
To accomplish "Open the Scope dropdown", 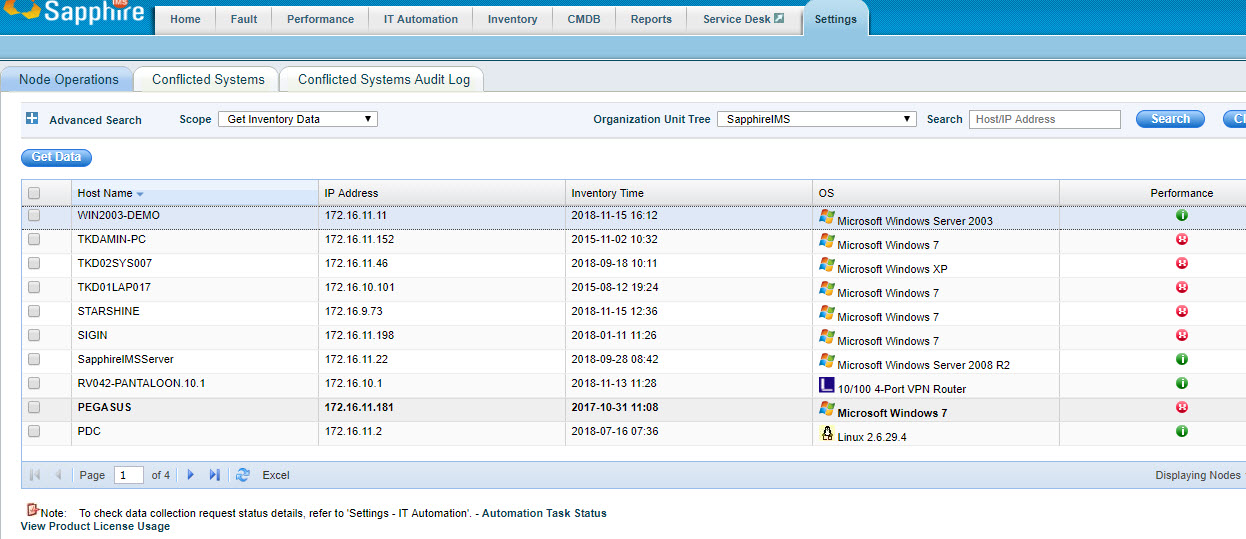I will 298,119.
